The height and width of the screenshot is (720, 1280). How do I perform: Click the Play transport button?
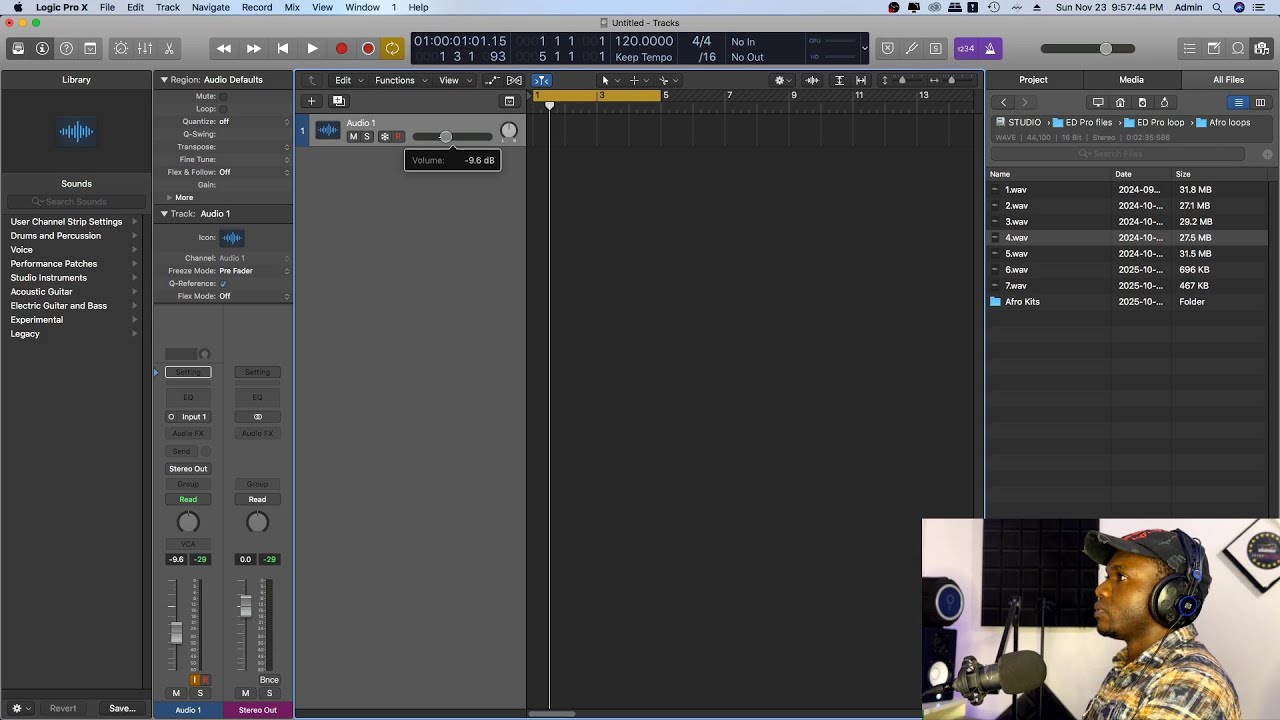[x=312, y=48]
